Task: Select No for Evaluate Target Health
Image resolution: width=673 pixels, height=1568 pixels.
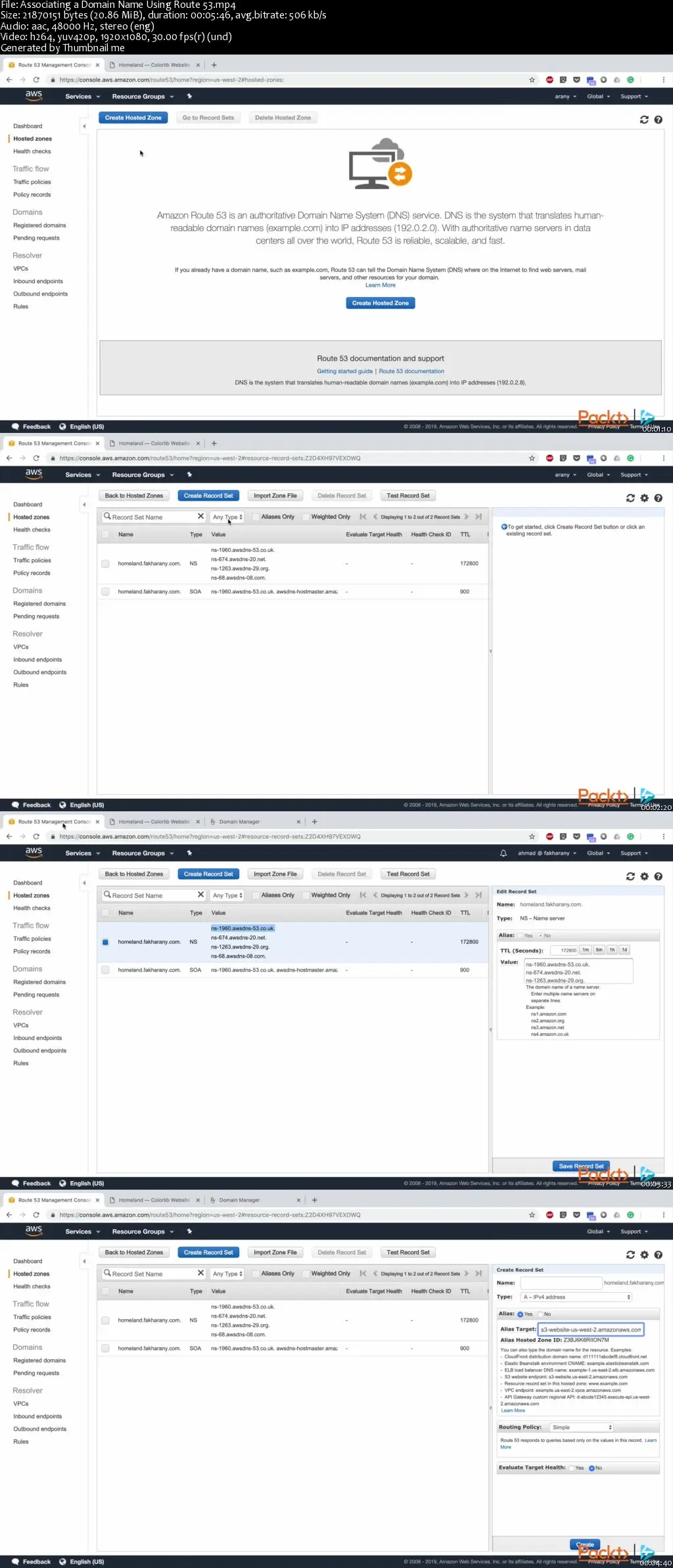Action: [x=592, y=1468]
